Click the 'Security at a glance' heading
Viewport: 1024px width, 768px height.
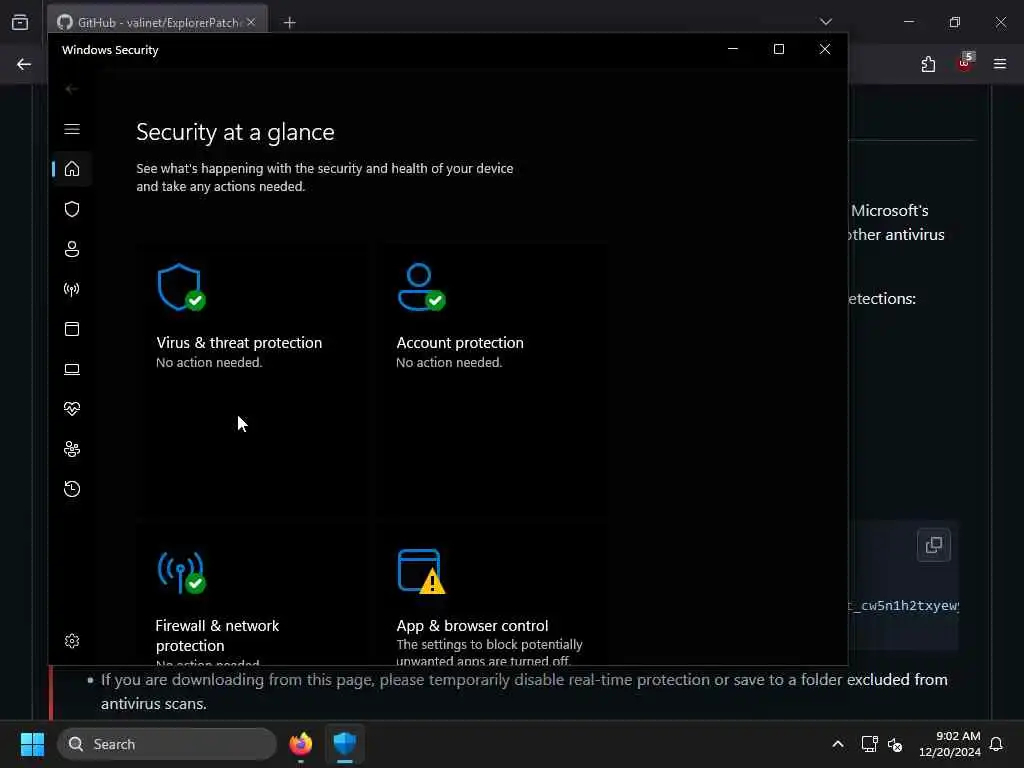point(235,133)
